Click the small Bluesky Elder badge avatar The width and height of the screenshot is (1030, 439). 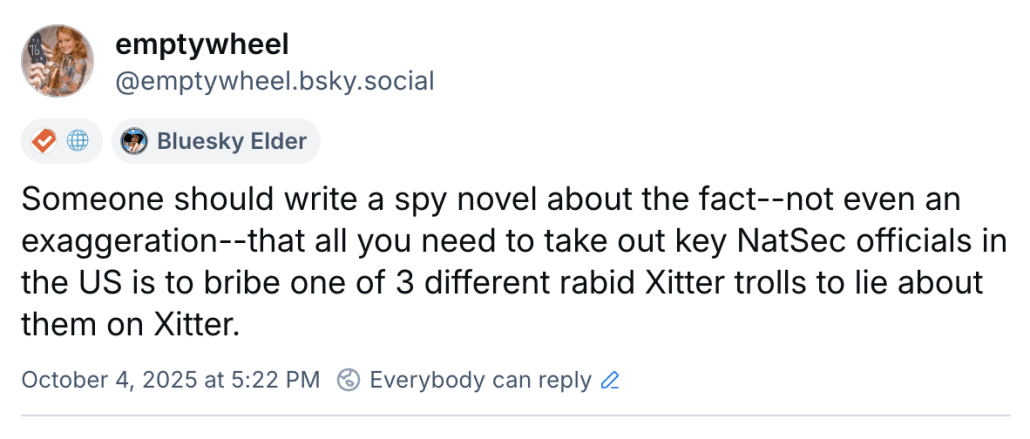(x=135, y=141)
